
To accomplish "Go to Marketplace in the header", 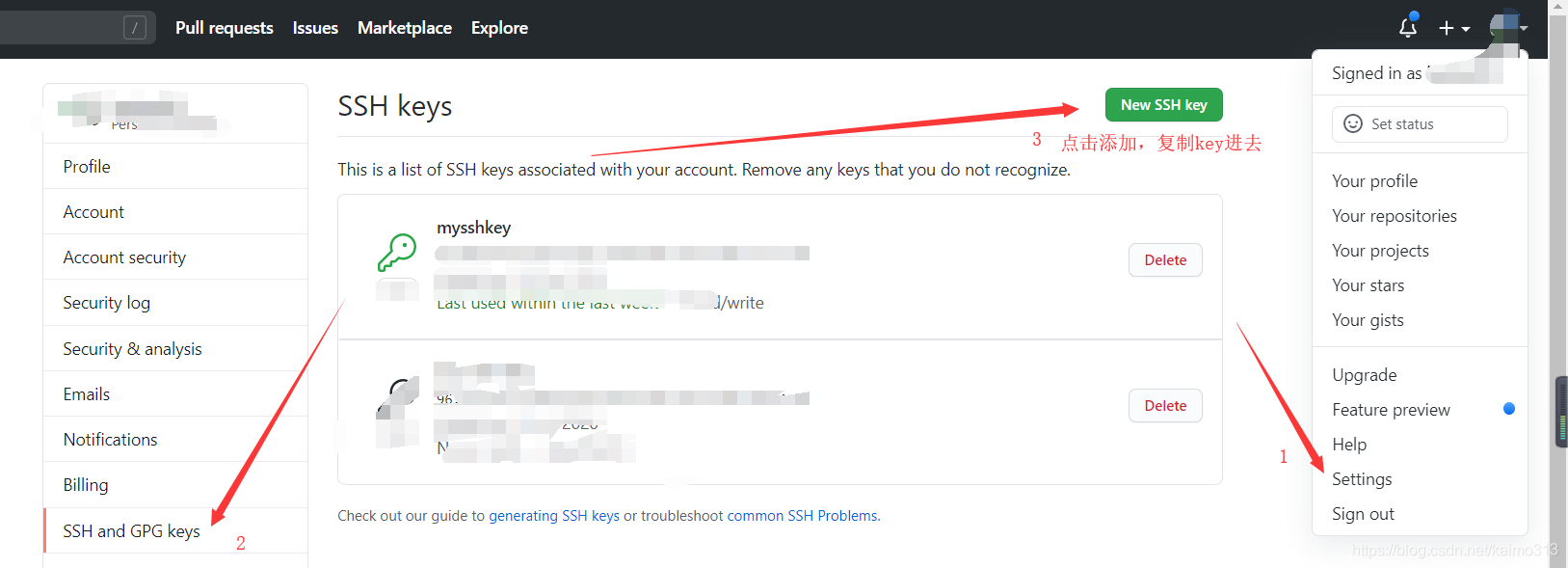I will coord(405,28).
